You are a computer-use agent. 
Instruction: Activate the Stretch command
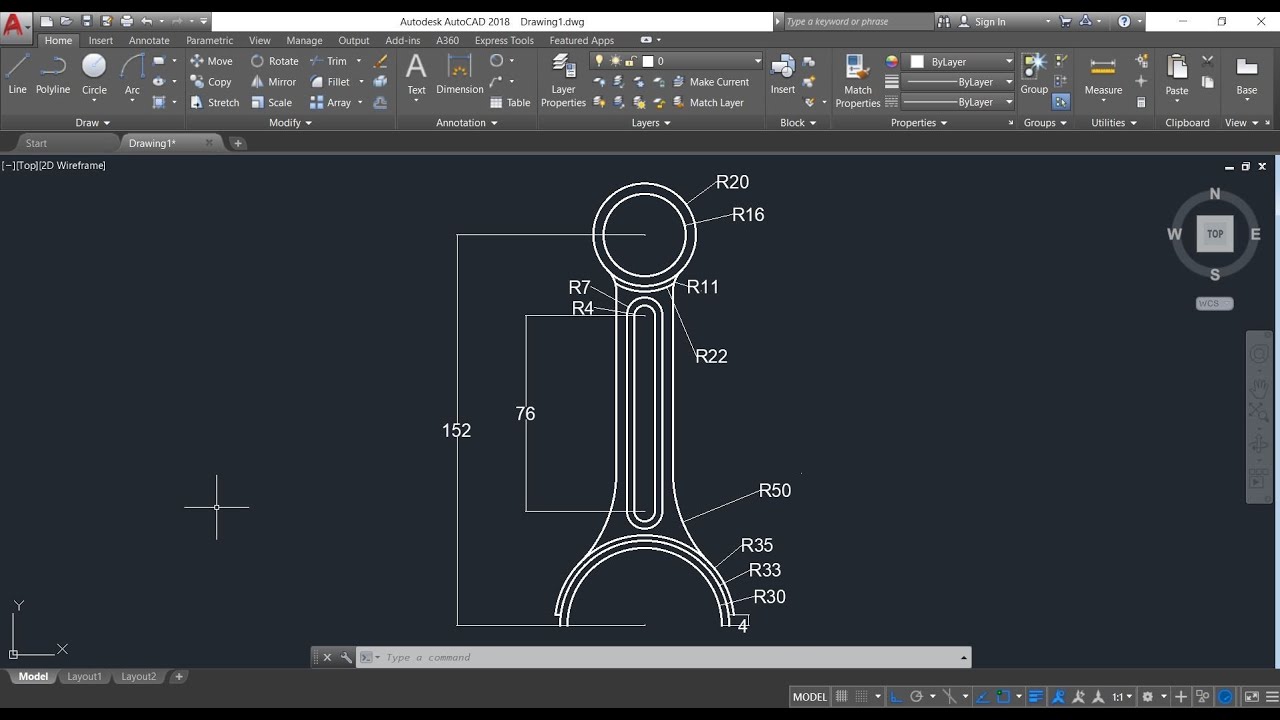click(215, 102)
